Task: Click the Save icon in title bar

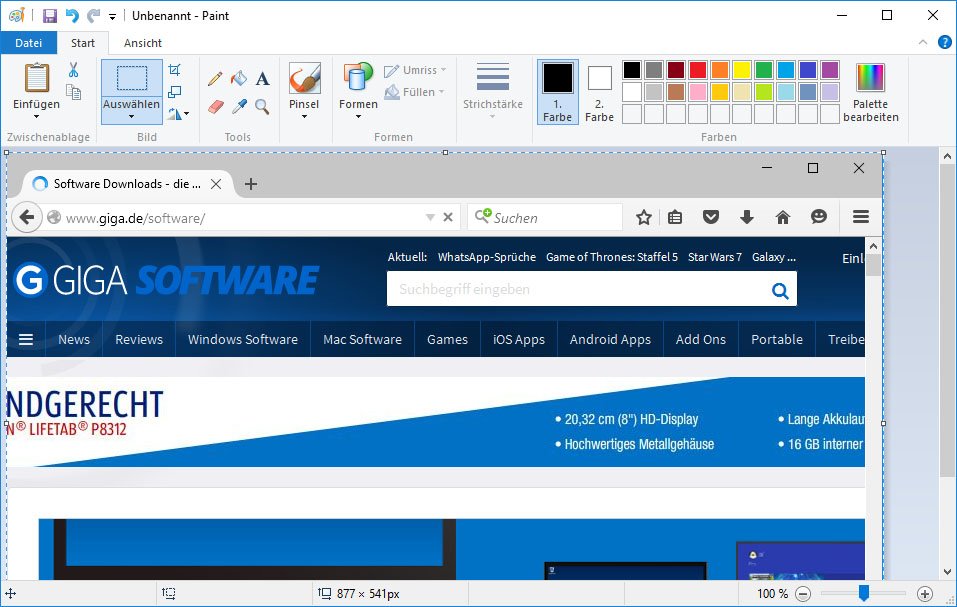Action: tap(49, 15)
